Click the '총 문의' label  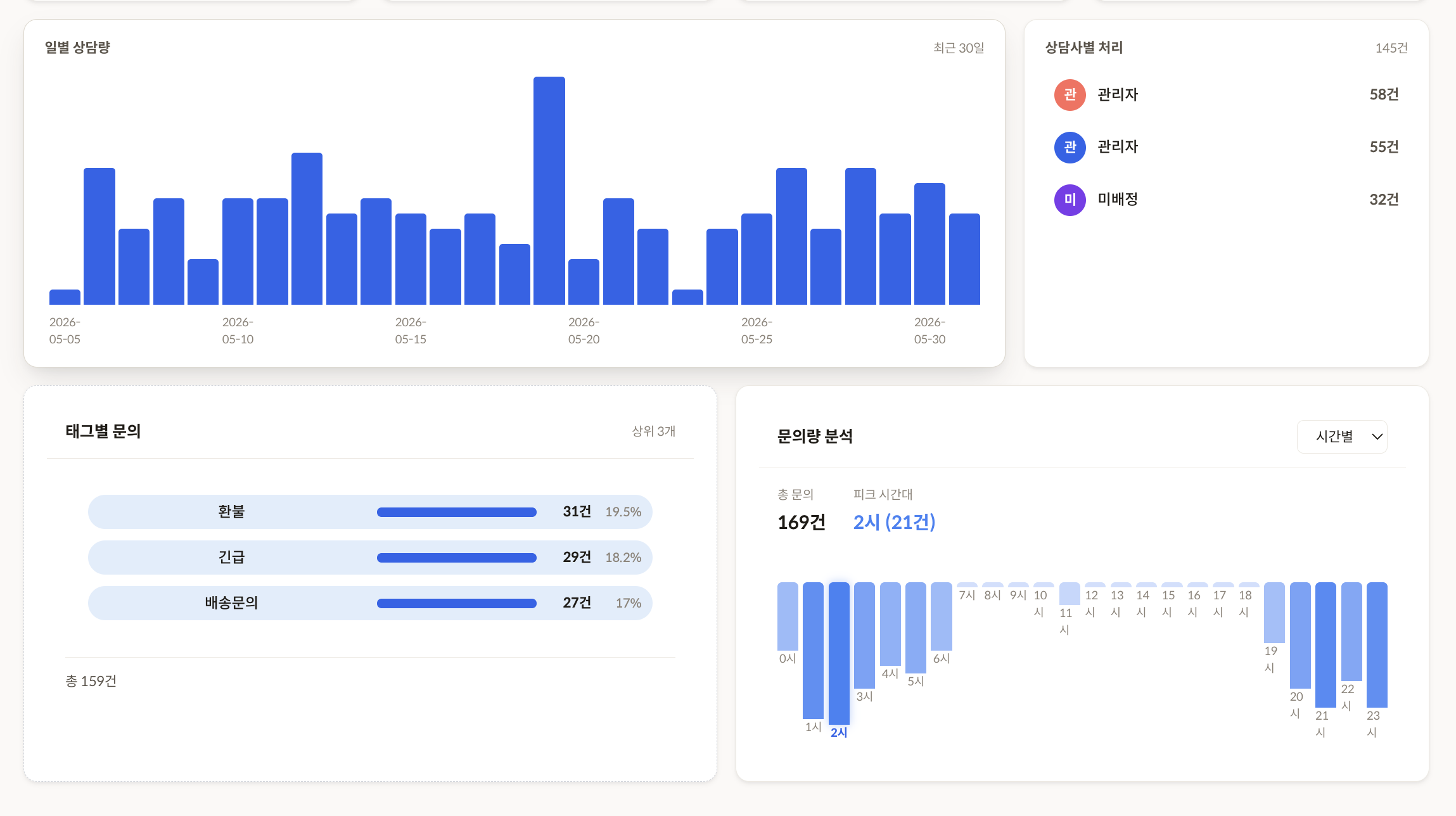795,495
